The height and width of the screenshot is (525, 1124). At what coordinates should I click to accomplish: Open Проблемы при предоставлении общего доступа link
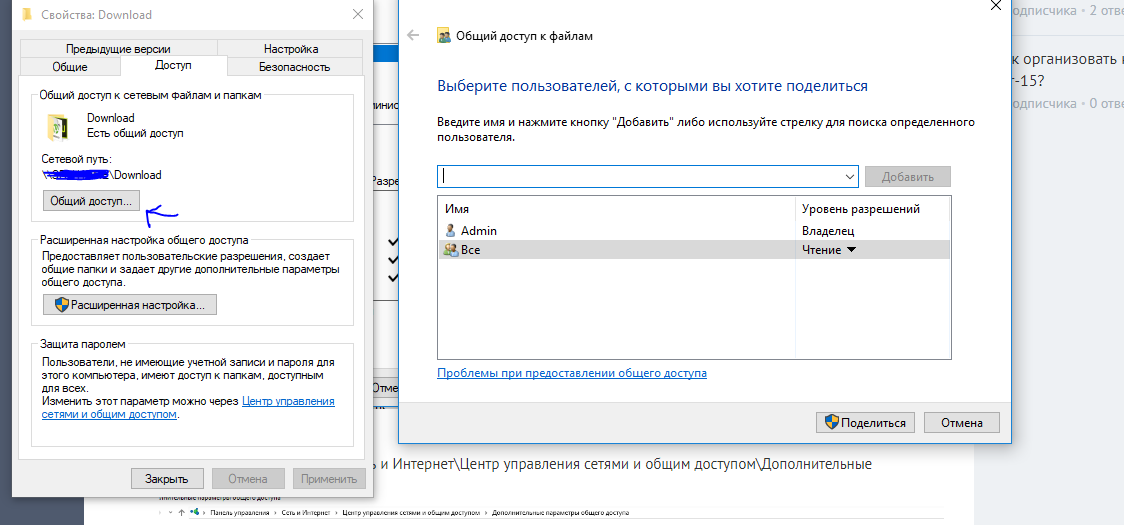point(572,373)
